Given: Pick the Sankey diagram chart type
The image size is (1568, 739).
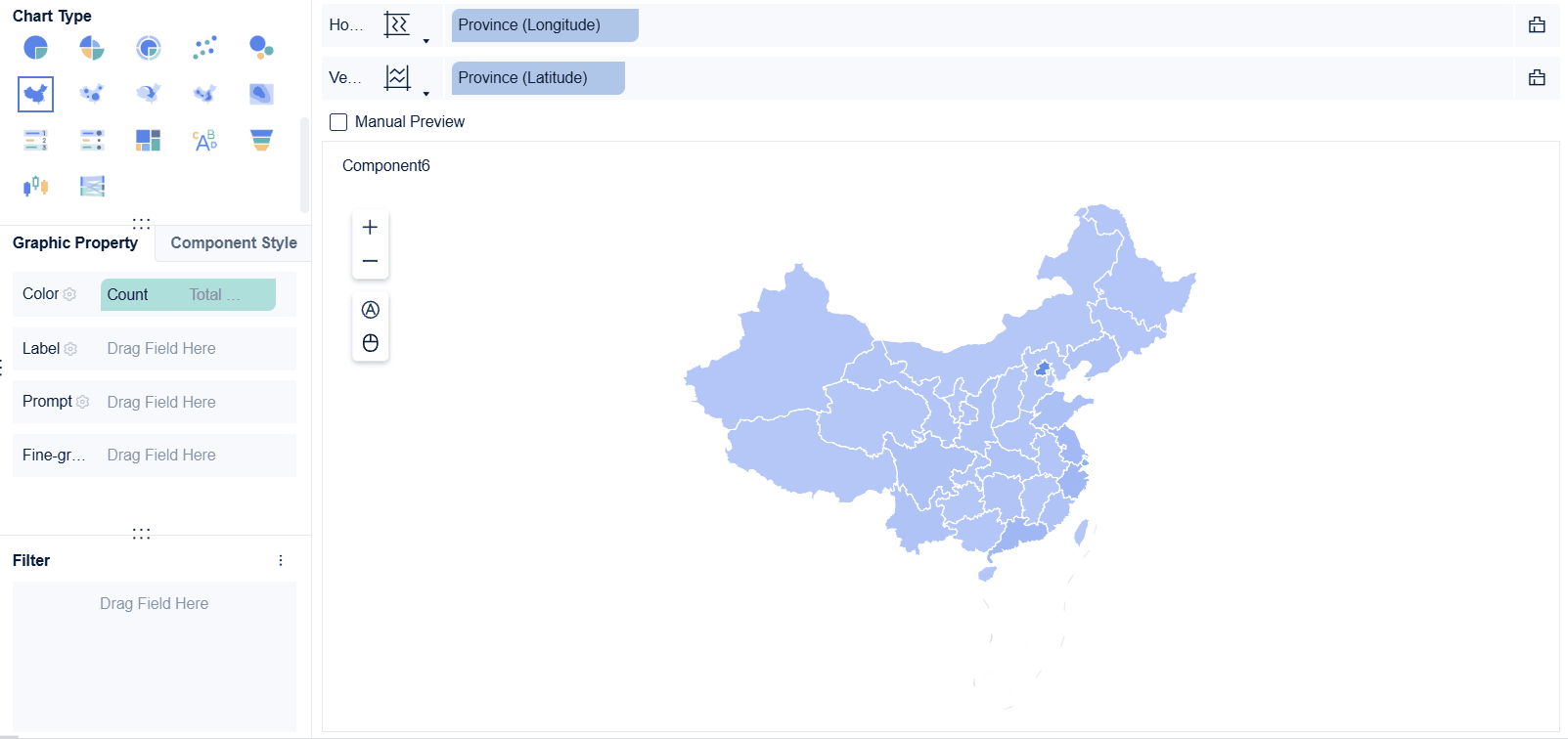Looking at the screenshot, I should [x=92, y=186].
